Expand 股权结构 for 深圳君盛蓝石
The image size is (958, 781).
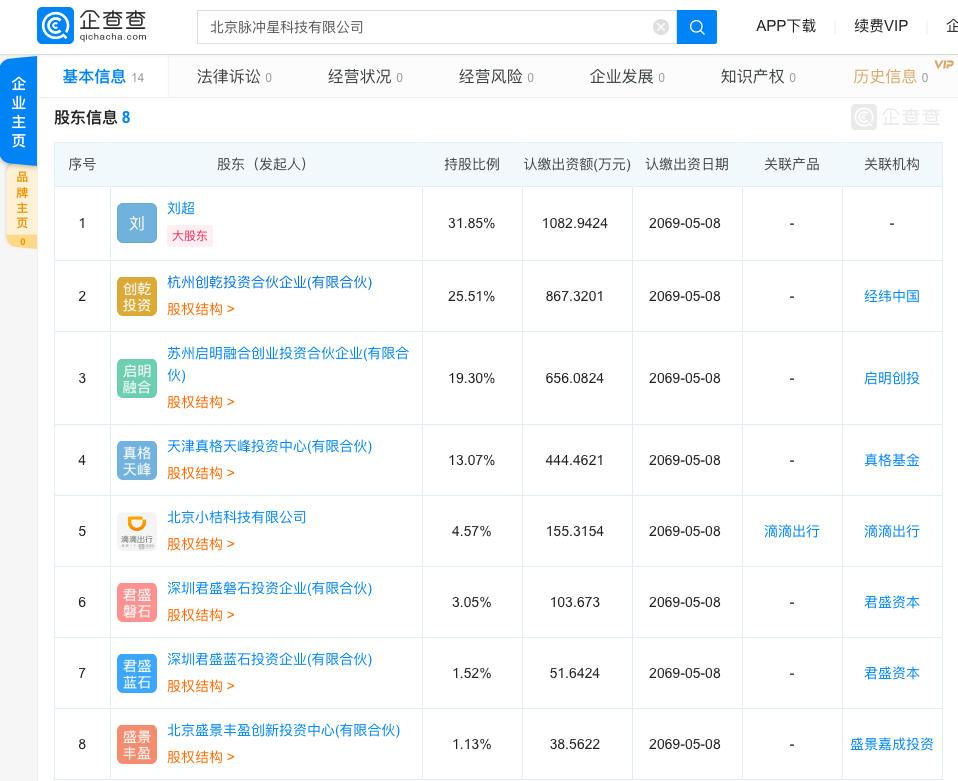(201, 686)
